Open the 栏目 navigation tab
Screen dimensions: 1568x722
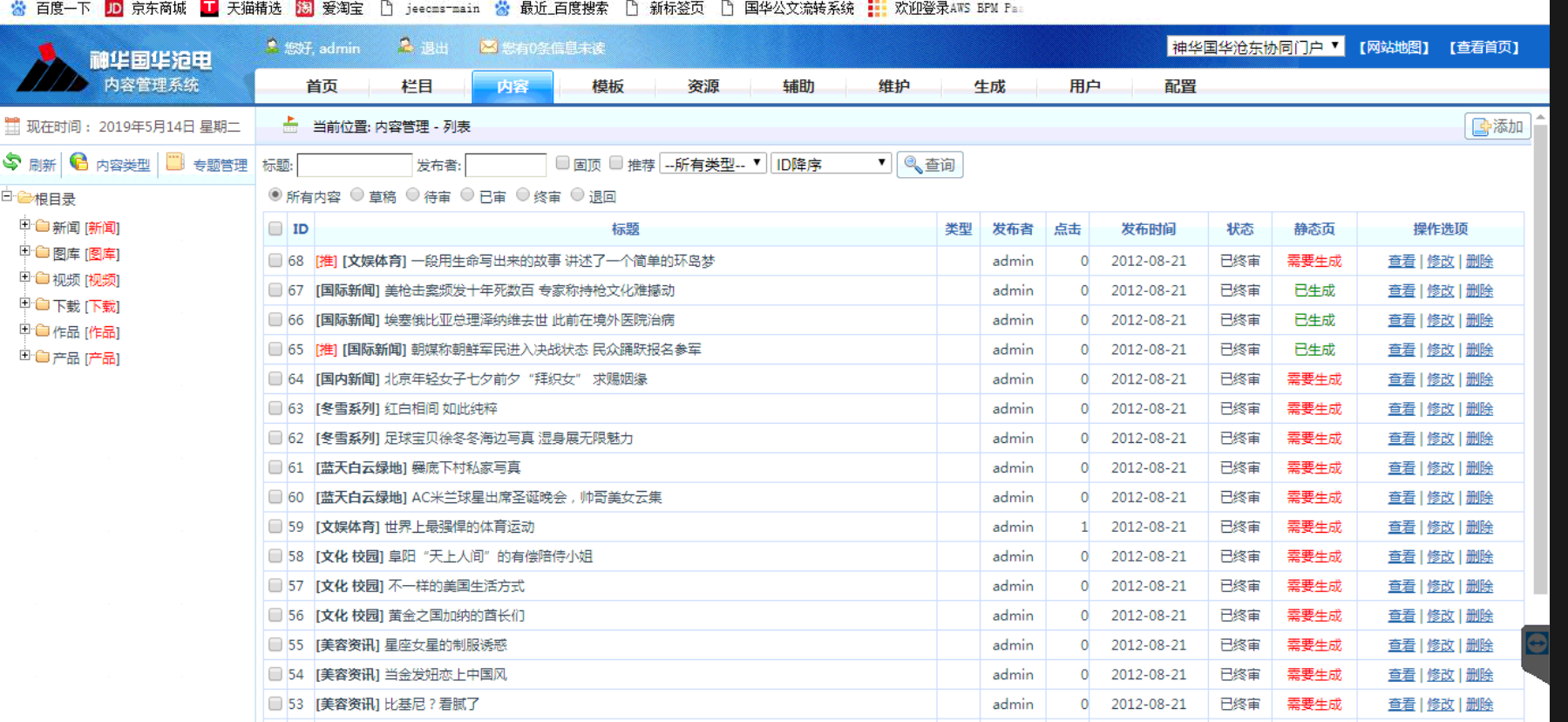[417, 86]
